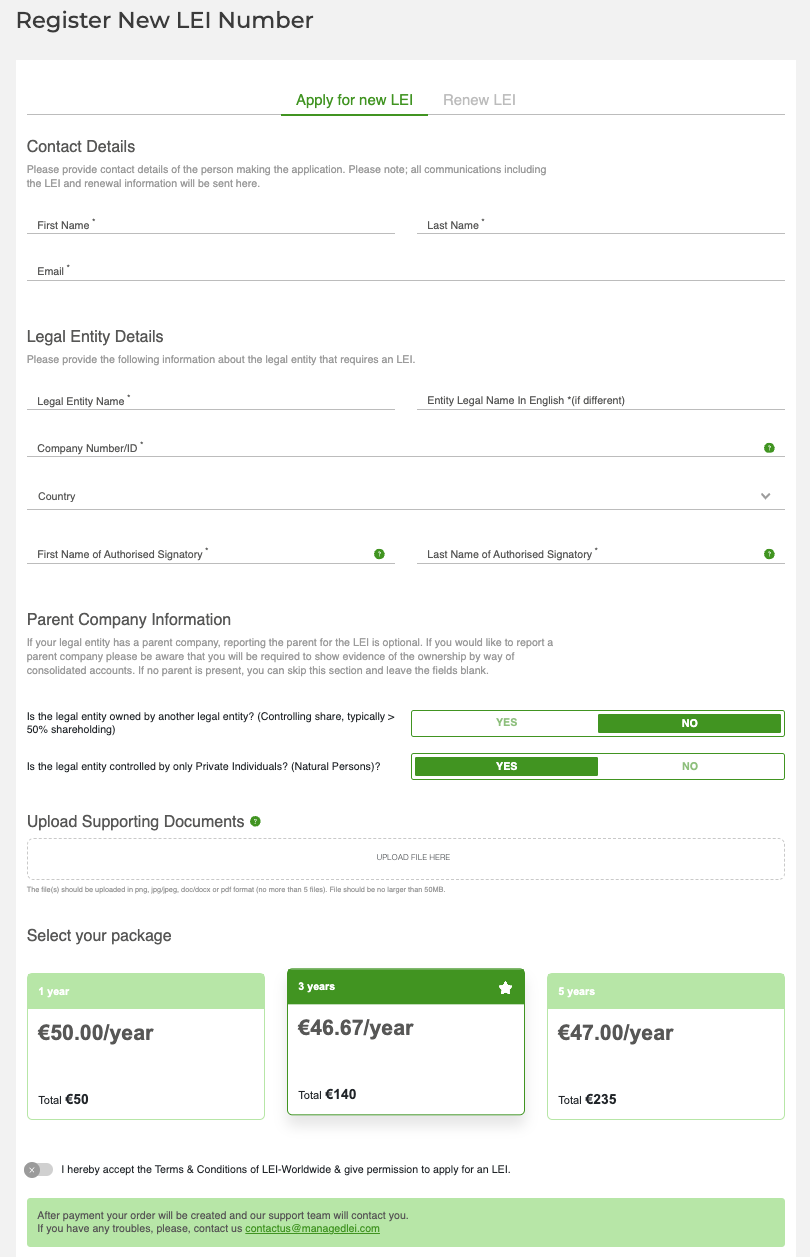Choose NO for owned by another legal entity
The height and width of the screenshot is (1257, 810).
tap(689, 723)
